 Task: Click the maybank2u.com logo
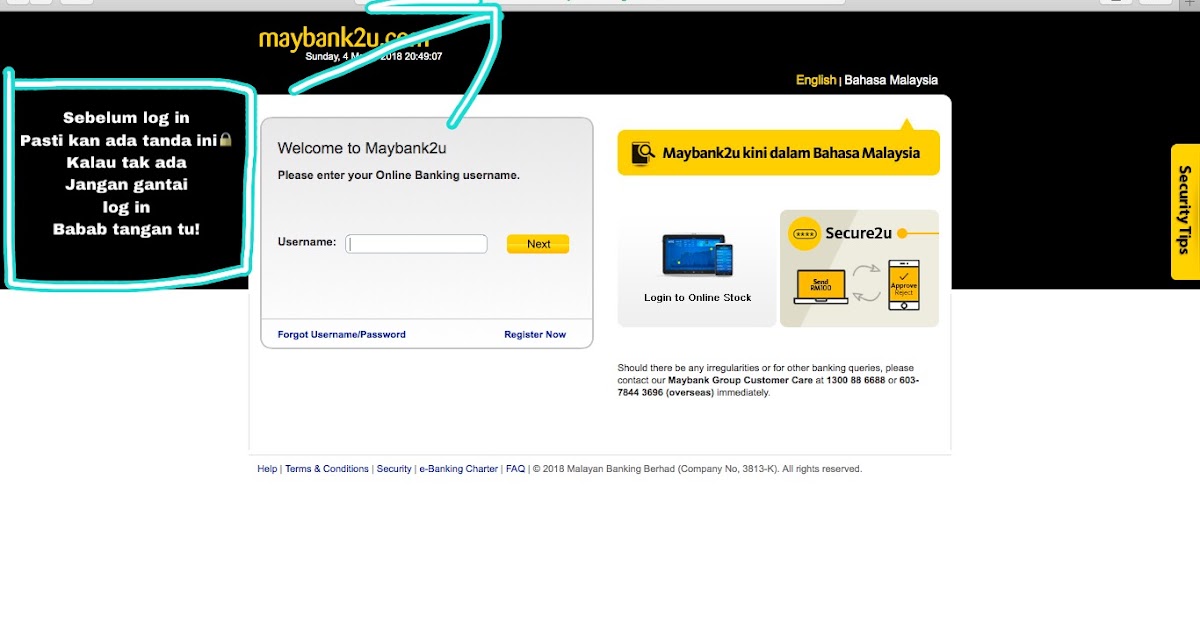(x=343, y=39)
